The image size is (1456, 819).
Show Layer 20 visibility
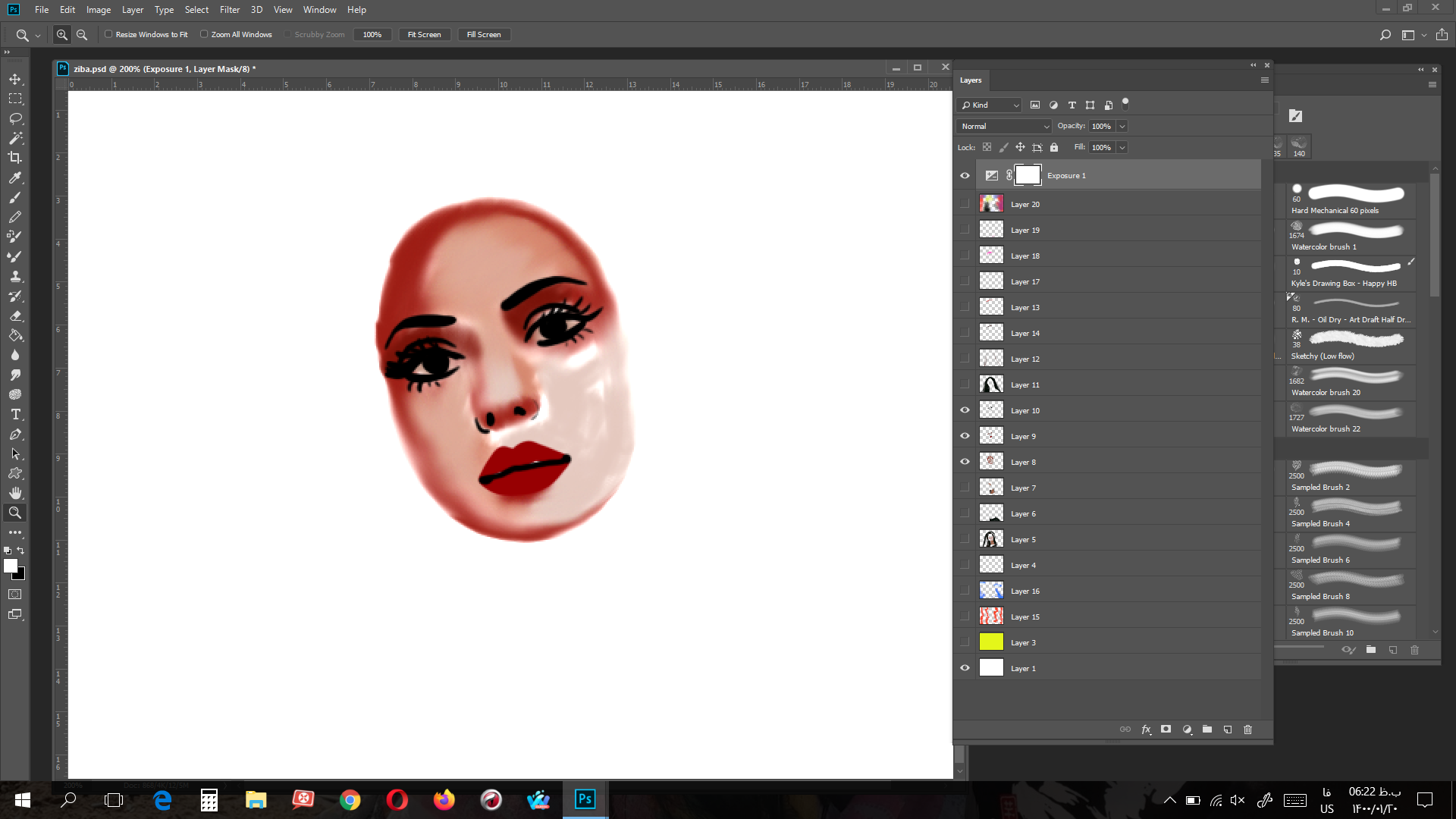click(x=965, y=204)
